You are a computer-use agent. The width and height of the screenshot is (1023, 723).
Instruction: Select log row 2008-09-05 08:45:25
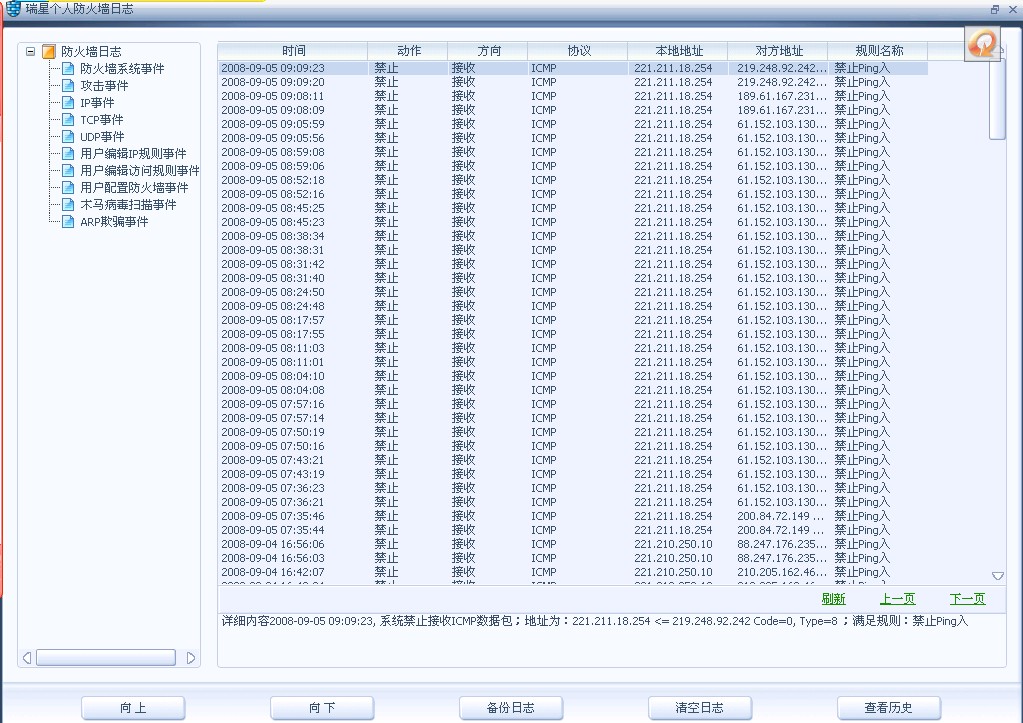point(573,208)
